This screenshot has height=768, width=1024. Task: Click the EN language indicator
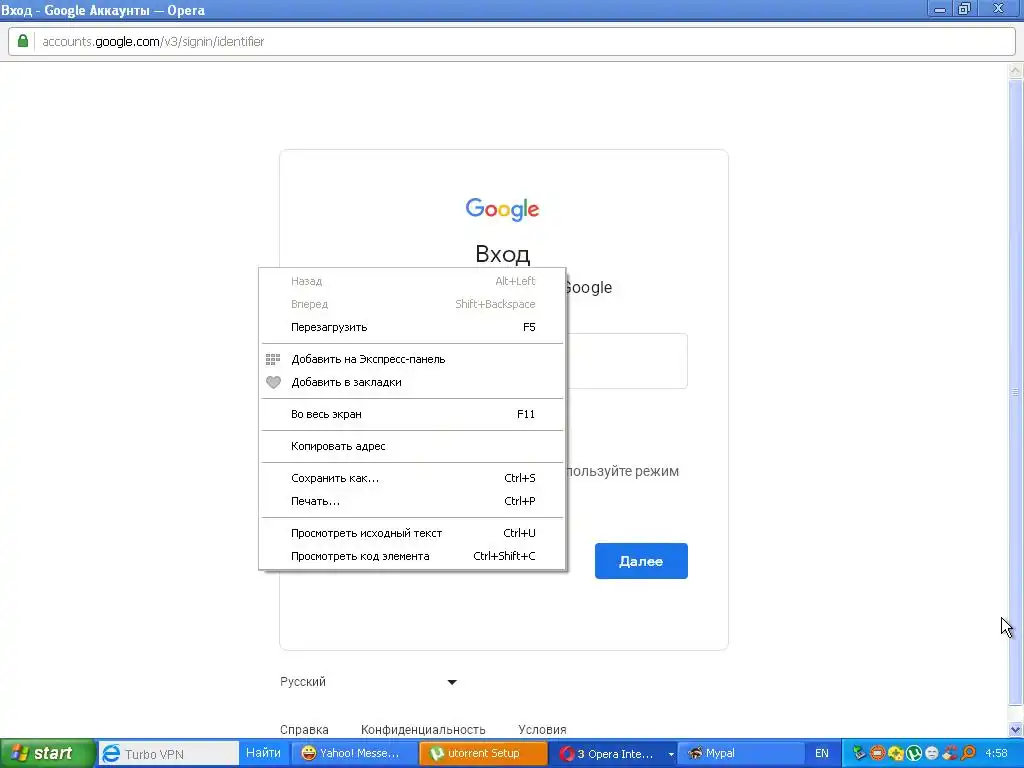coord(822,754)
